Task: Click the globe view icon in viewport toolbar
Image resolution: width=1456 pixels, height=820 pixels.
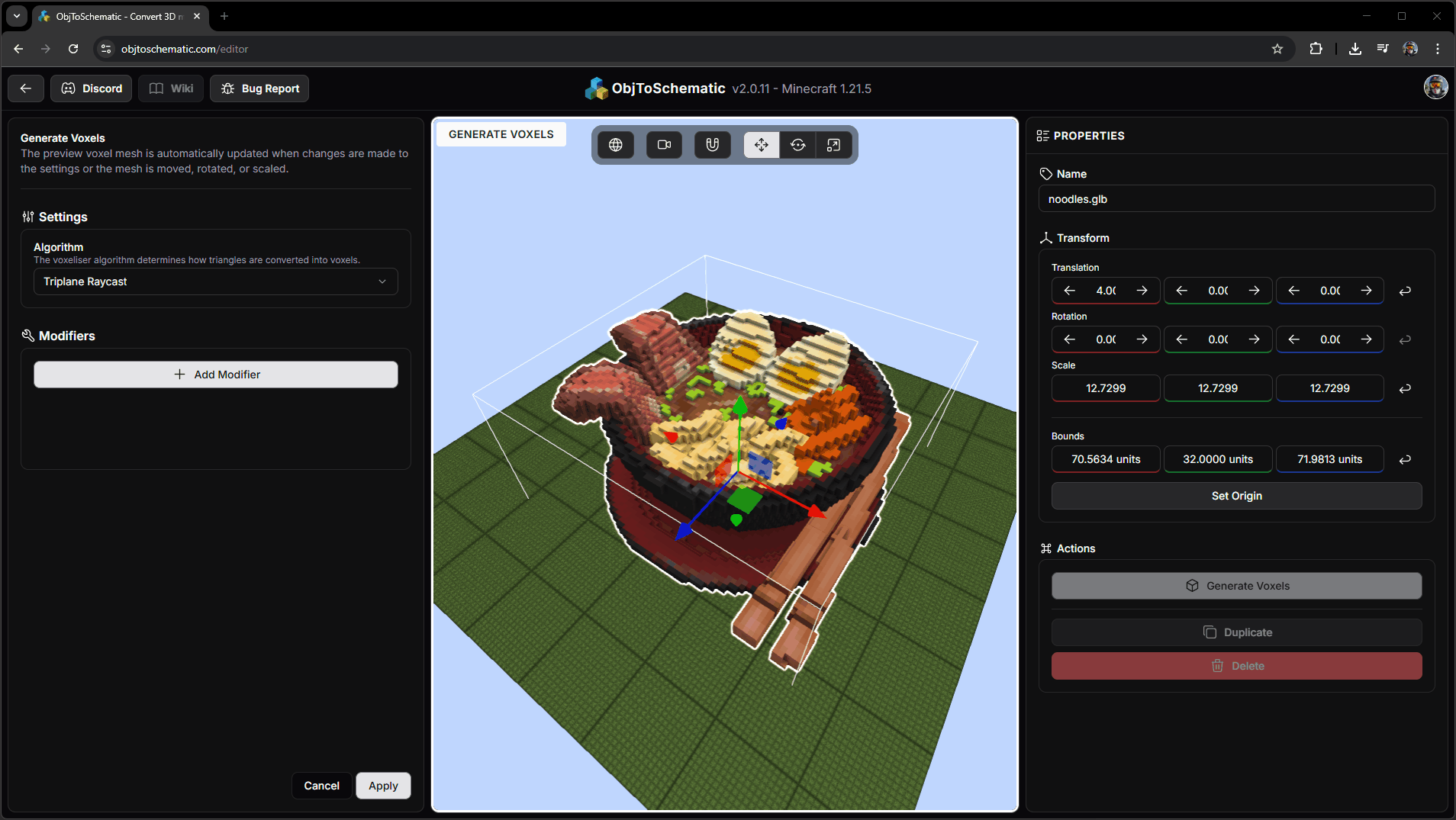Action: click(615, 145)
